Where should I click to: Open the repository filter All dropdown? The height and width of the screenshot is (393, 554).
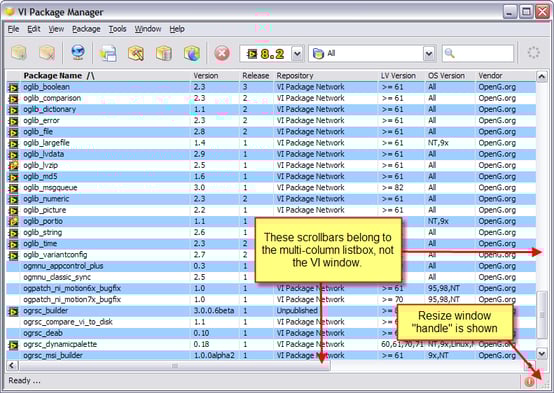429,54
